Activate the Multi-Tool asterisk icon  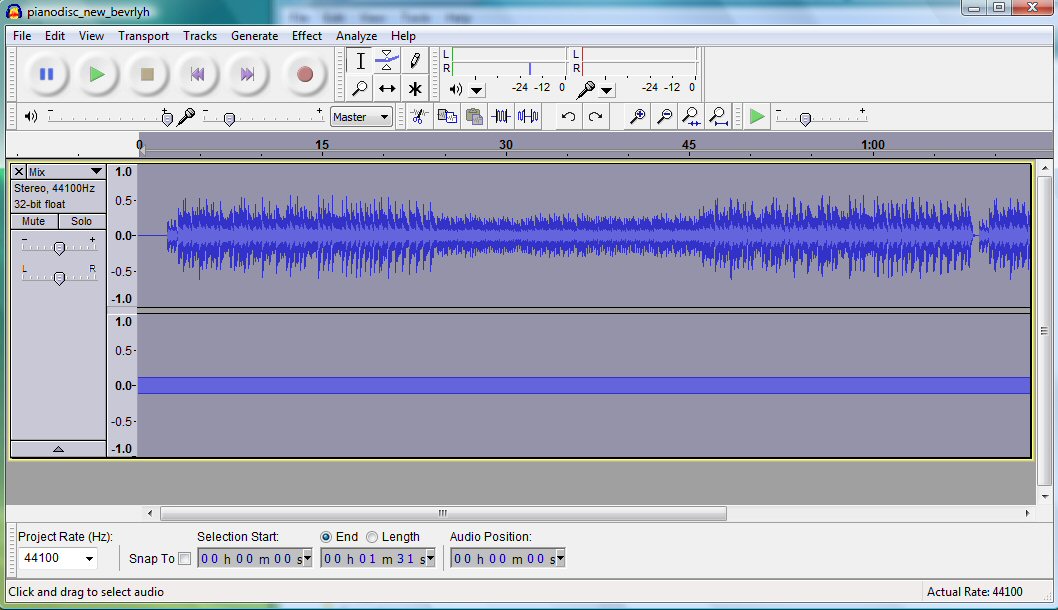point(415,89)
